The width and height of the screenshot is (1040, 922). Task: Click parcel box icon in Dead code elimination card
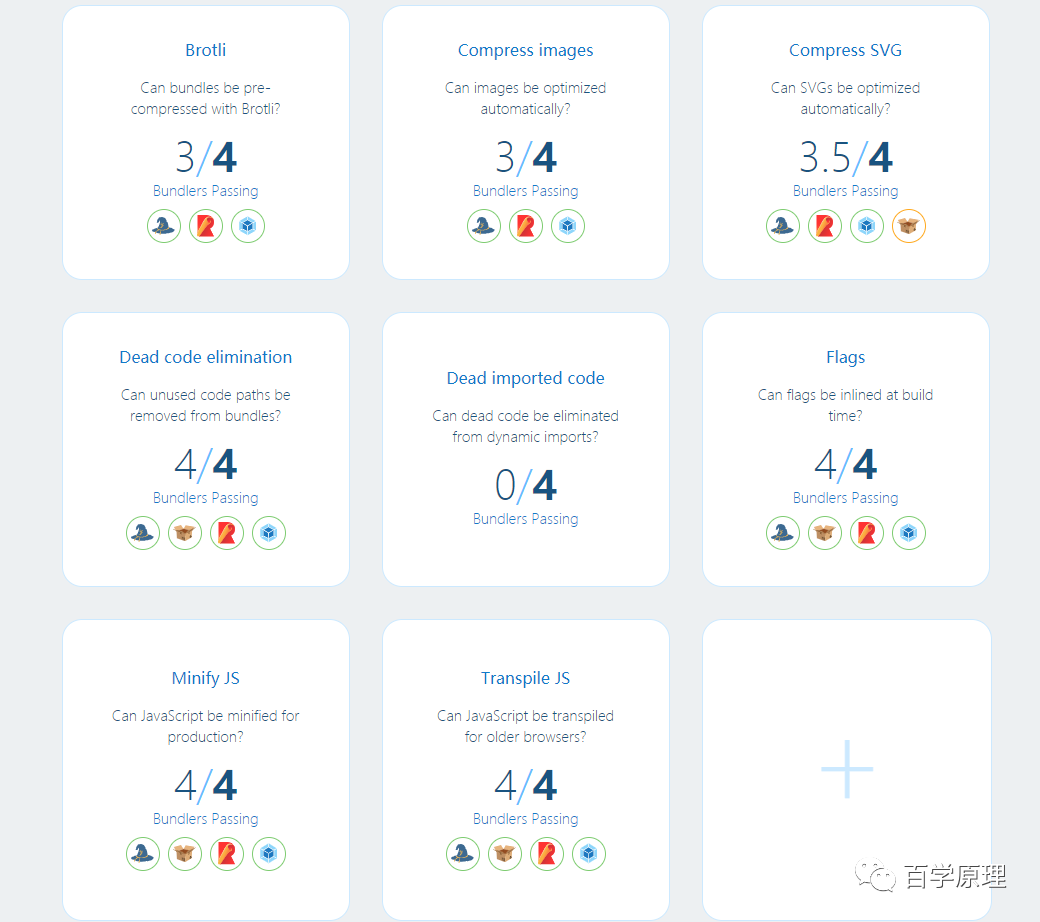184,533
